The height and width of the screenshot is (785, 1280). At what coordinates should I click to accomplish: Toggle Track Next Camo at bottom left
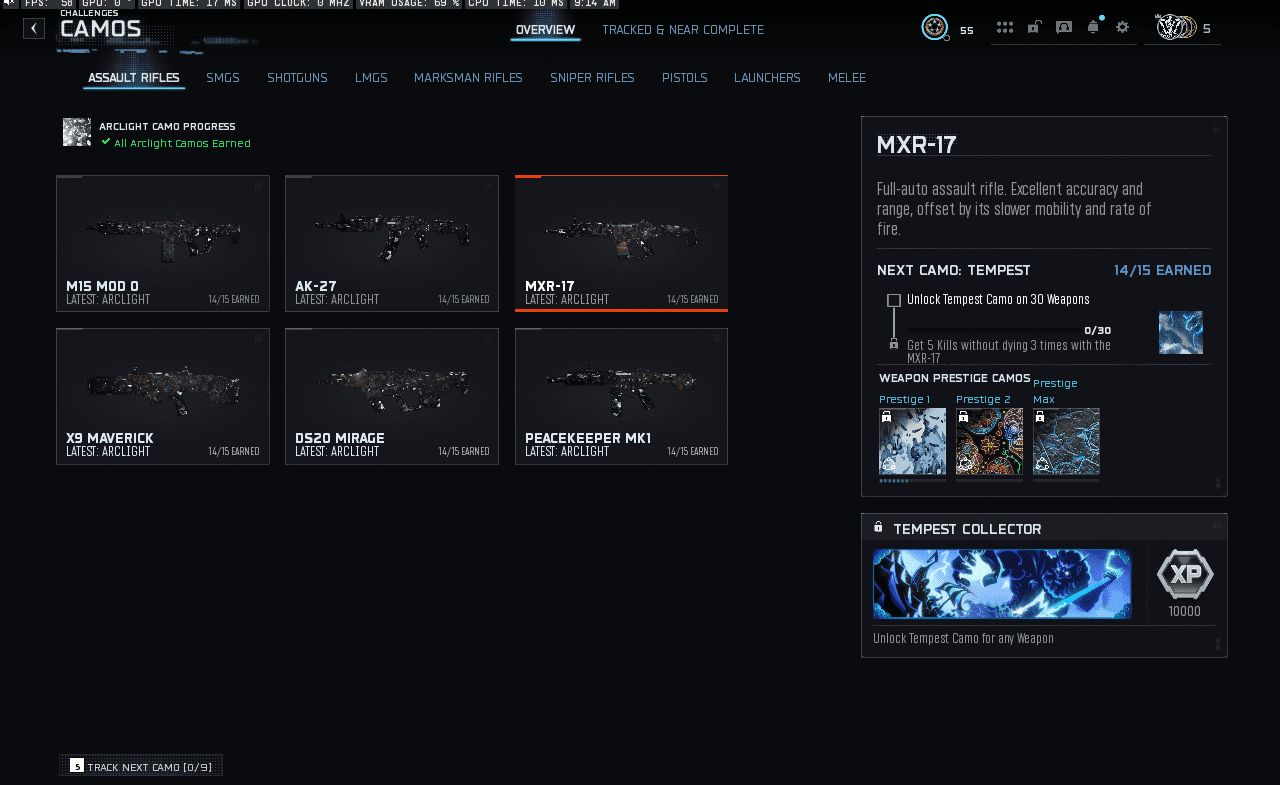point(140,764)
